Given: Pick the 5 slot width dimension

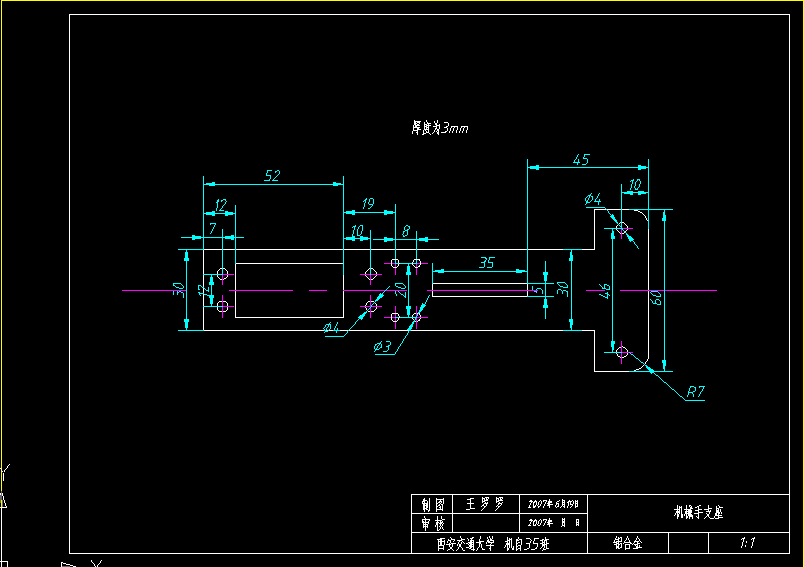Looking at the screenshot, I should pos(537,290).
